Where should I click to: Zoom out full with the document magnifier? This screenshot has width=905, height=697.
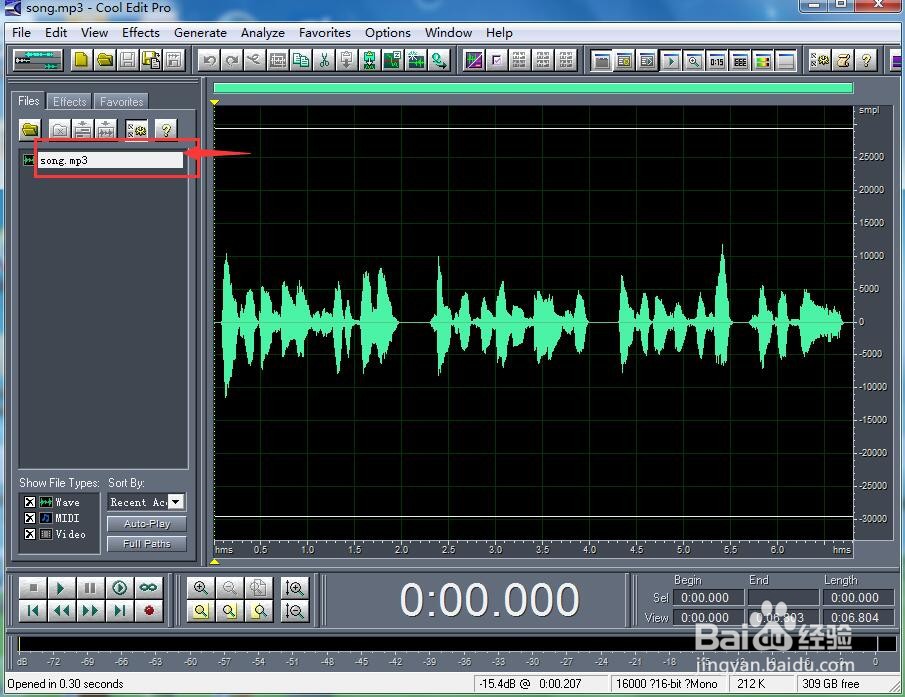click(259, 587)
